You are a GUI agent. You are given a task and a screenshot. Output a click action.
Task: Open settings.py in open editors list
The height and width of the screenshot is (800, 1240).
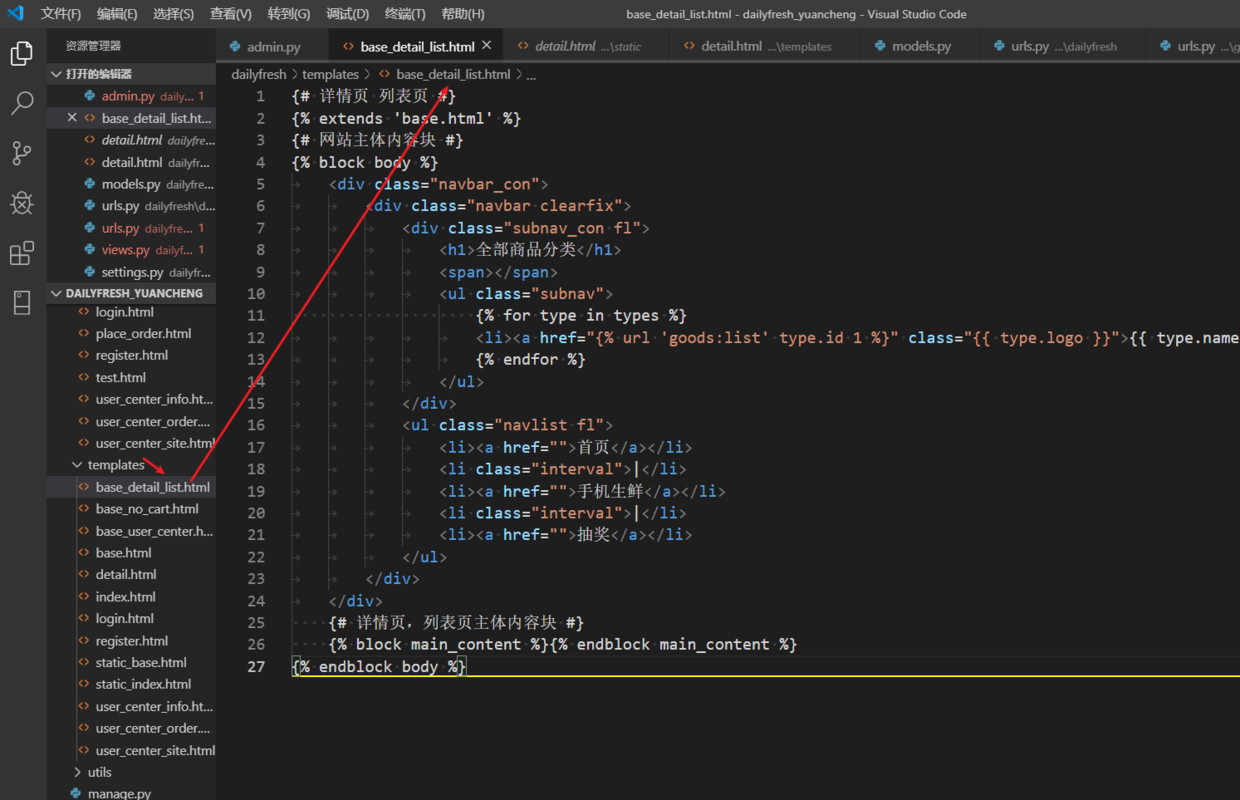131,272
